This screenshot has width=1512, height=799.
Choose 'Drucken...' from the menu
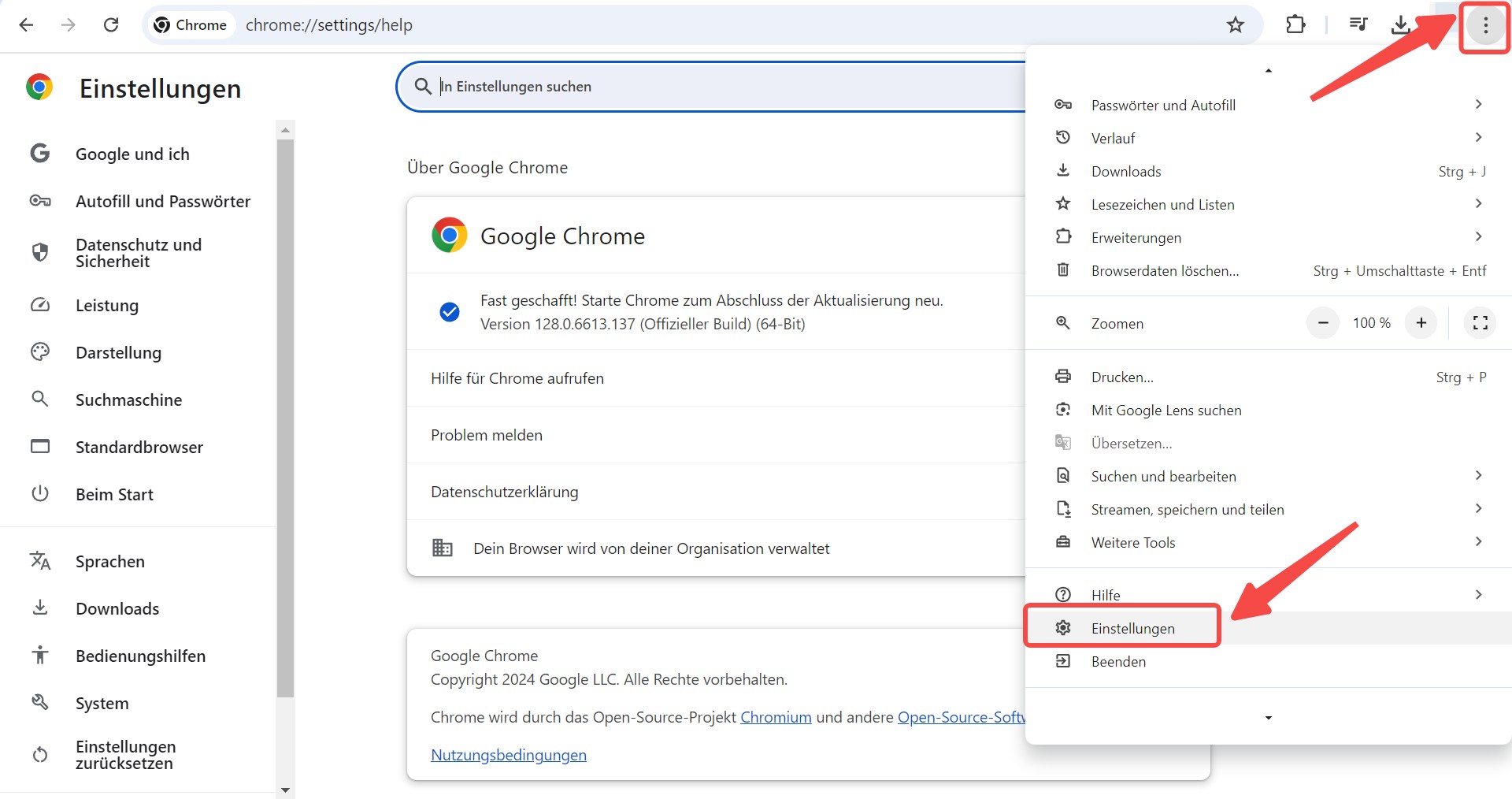(x=1268, y=377)
